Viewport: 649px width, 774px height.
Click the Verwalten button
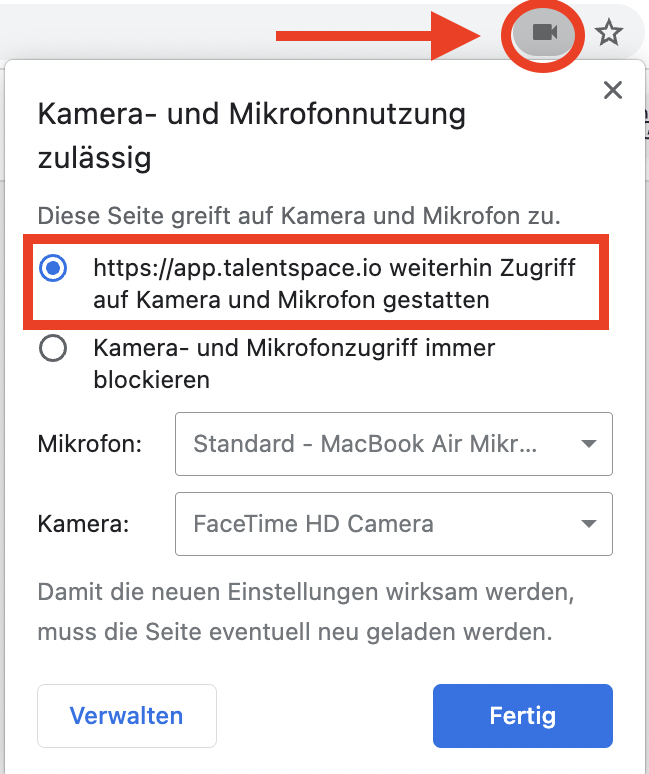click(127, 716)
